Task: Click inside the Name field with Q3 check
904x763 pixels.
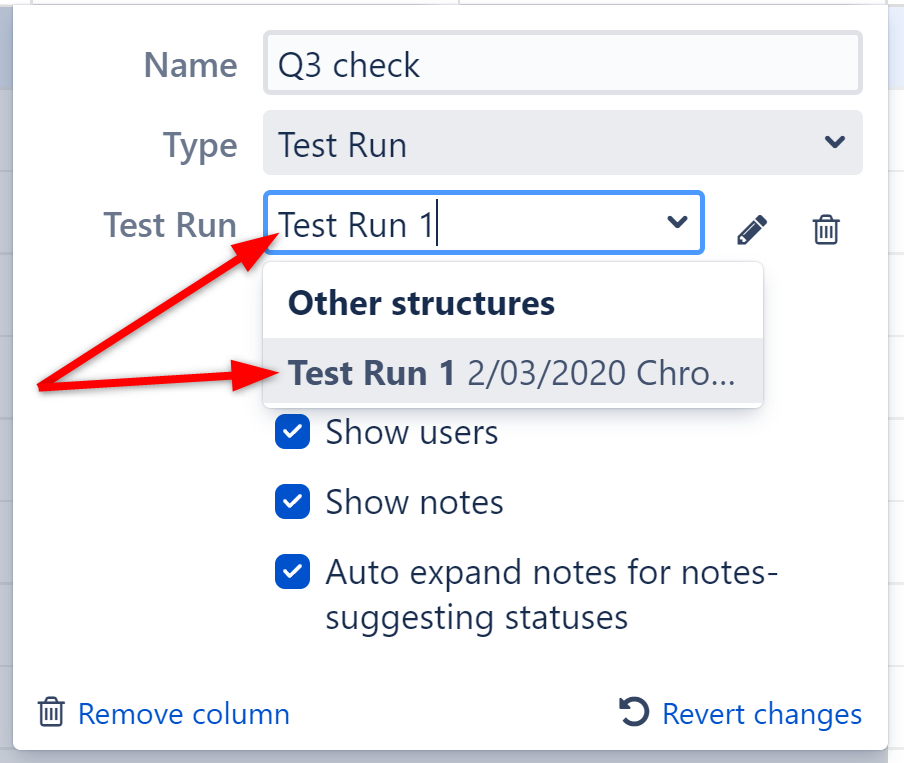Action: click(x=560, y=63)
